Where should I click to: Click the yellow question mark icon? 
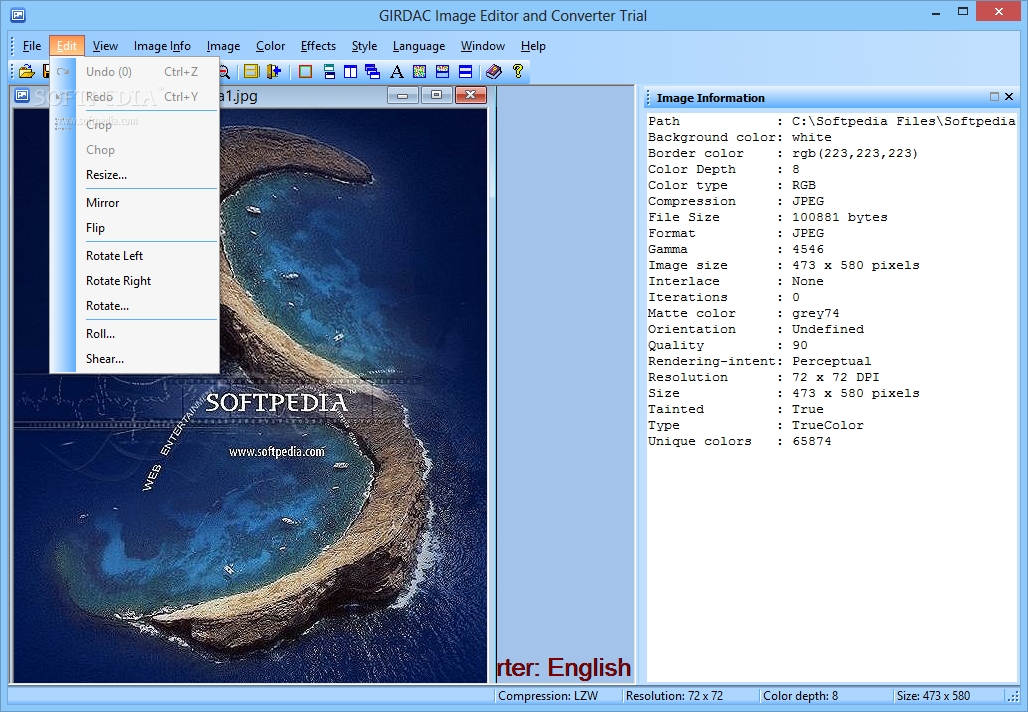point(518,71)
